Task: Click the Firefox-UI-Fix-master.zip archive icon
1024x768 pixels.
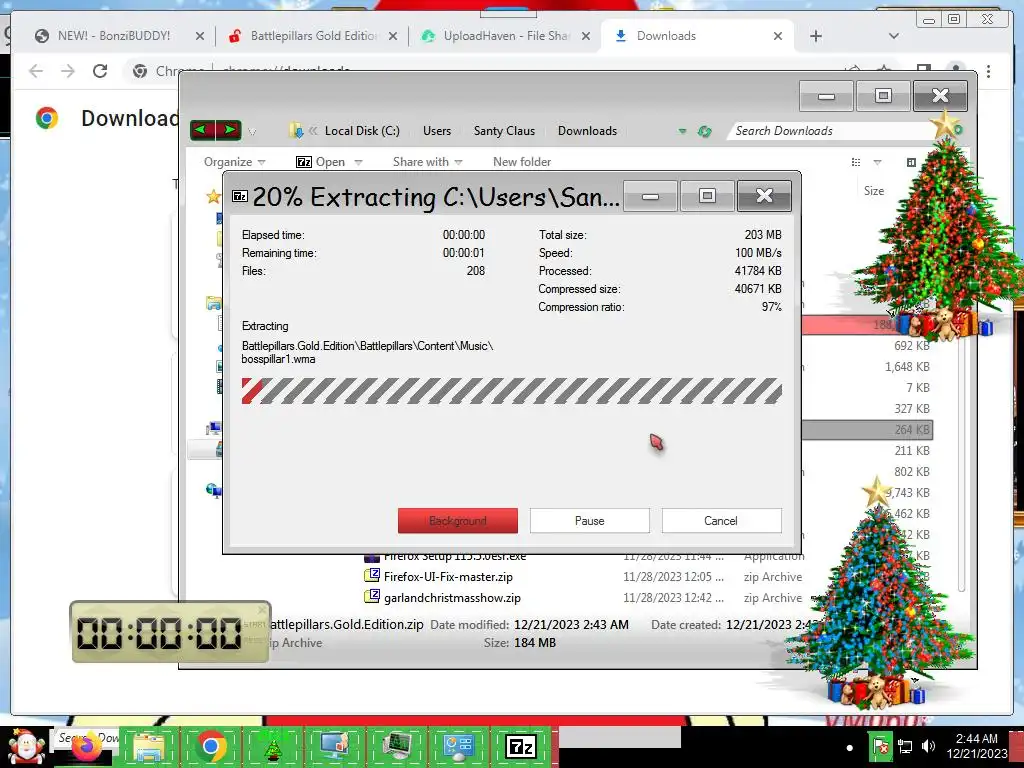Action: (372, 575)
